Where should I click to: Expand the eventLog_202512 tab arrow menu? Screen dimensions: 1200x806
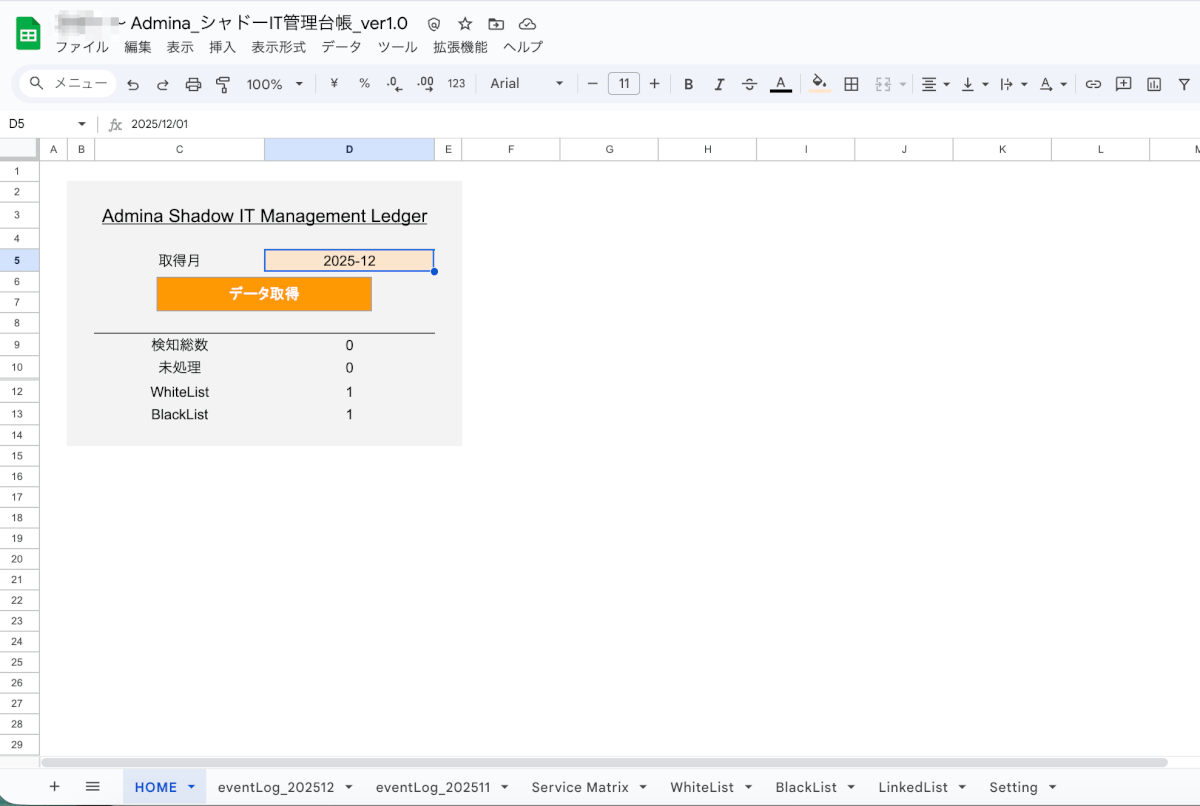[349, 787]
